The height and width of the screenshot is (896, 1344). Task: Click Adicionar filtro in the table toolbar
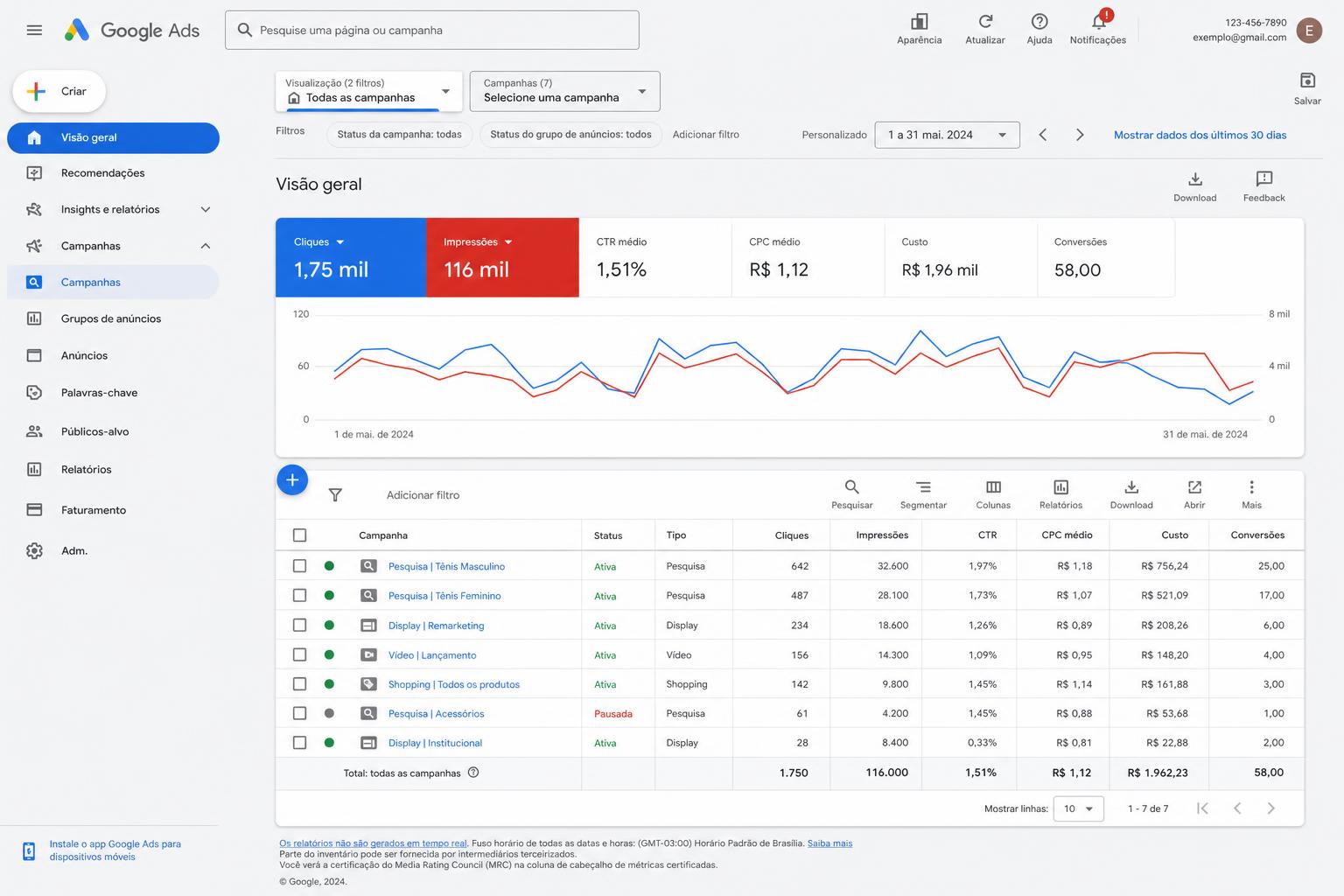[x=423, y=495]
